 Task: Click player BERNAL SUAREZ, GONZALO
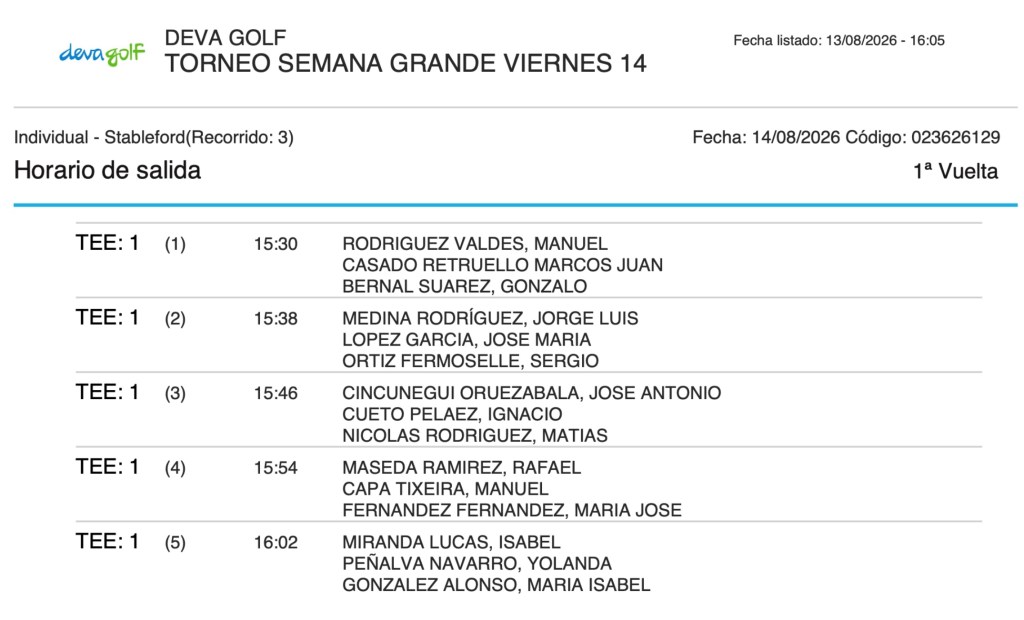pyautogui.click(x=464, y=286)
